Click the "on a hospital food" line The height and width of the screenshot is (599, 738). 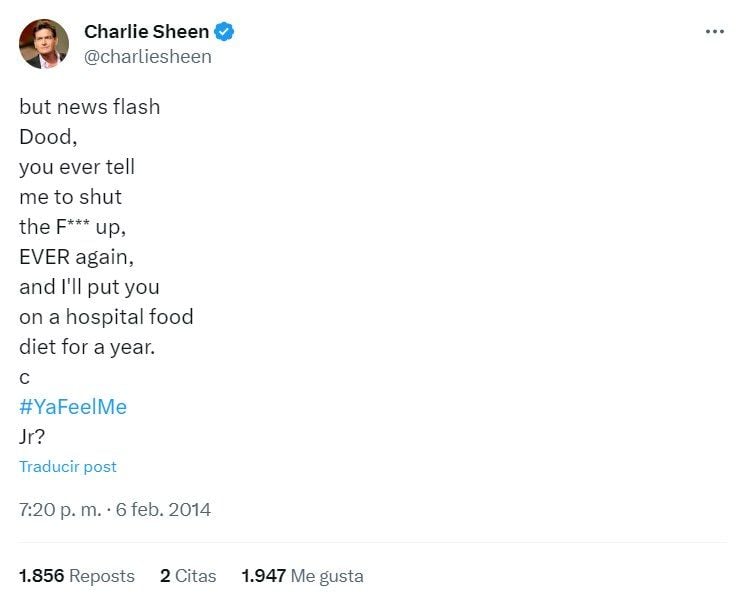(106, 317)
